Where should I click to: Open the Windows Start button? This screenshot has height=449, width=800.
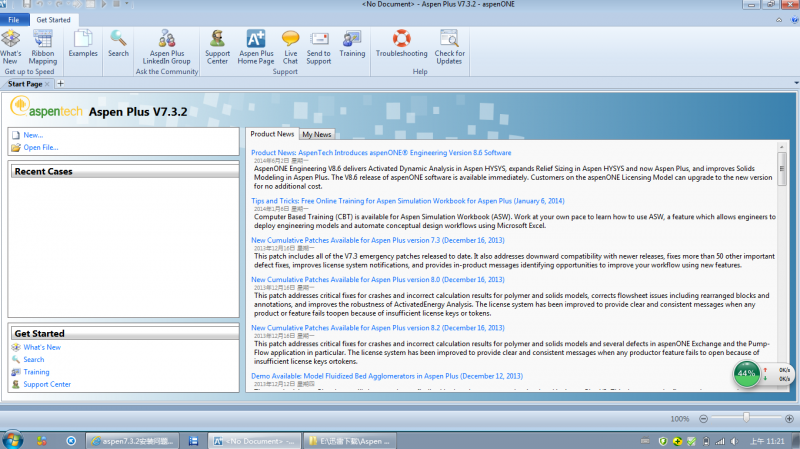pyautogui.click(x=12, y=440)
